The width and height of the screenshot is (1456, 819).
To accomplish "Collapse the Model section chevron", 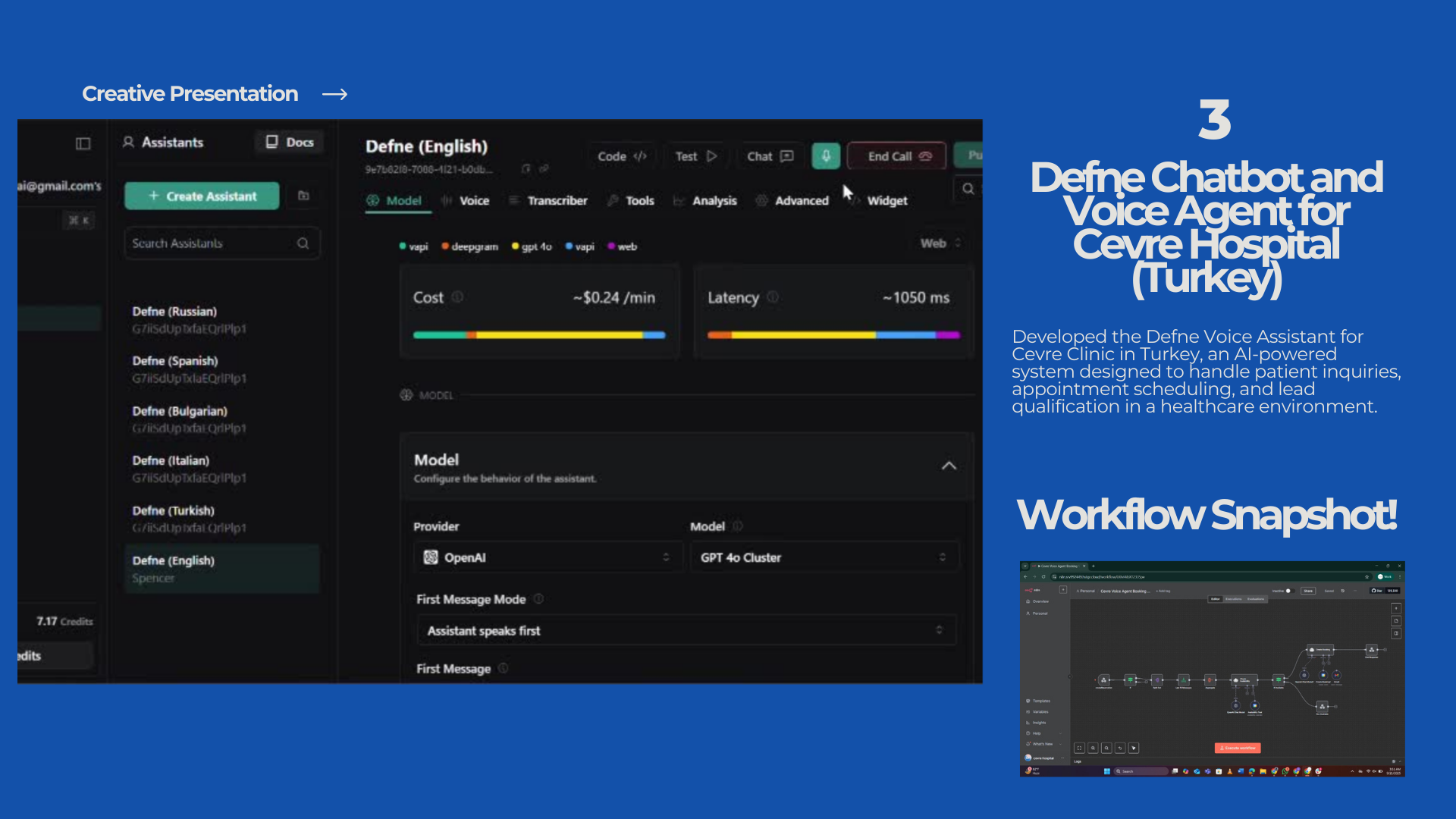I will pyautogui.click(x=949, y=466).
